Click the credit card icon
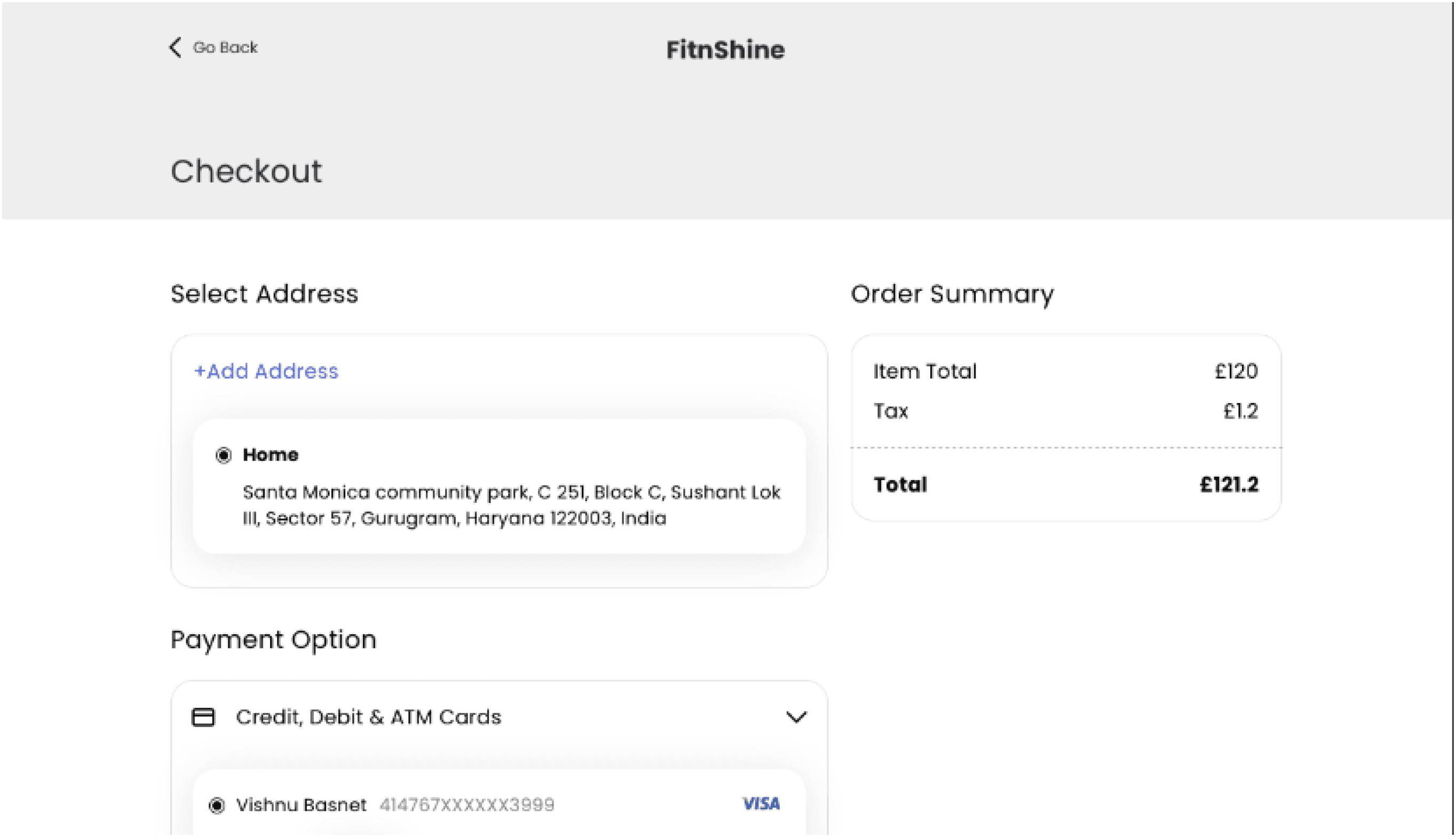The width and height of the screenshot is (1456, 837). point(203,717)
